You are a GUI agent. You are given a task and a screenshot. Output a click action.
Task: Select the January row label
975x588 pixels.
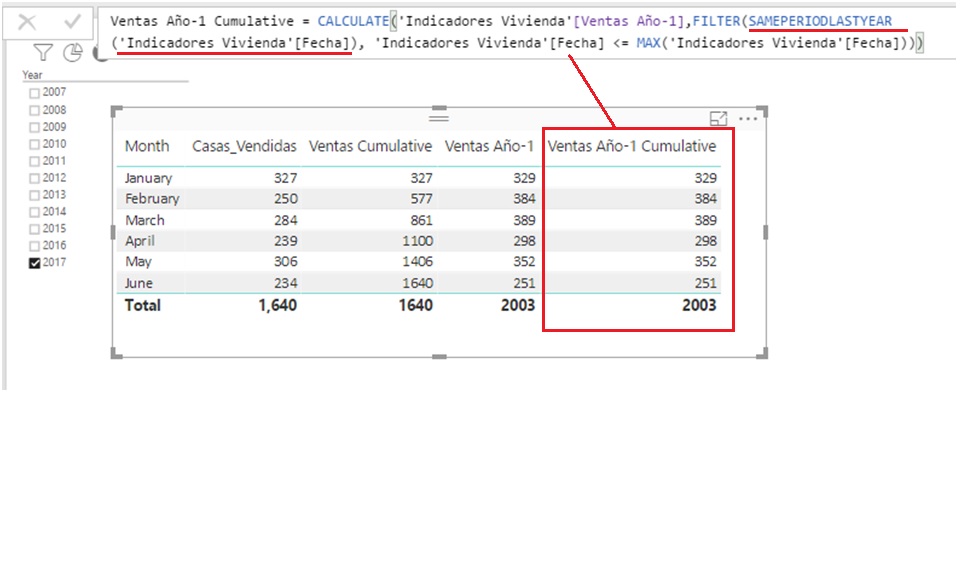pyautogui.click(x=148, y=178)
